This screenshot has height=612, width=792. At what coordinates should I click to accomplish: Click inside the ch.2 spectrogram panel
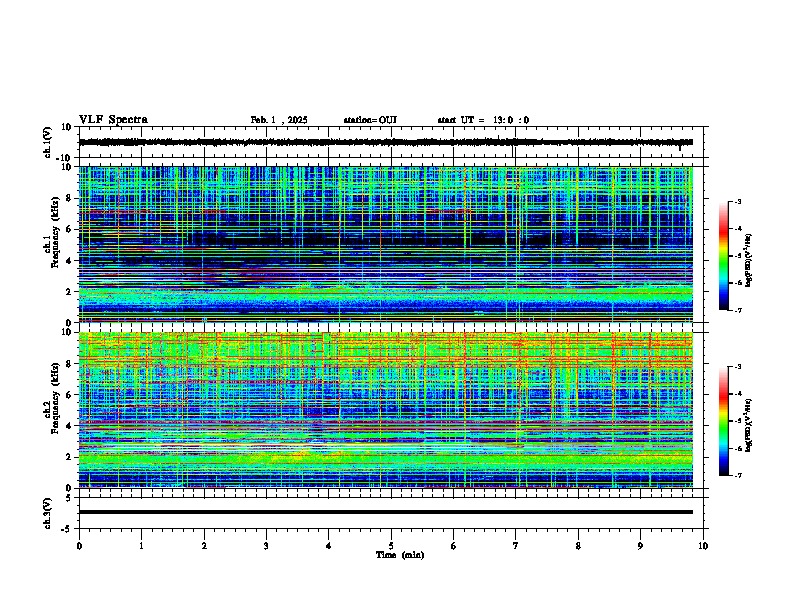click(386, 410)
